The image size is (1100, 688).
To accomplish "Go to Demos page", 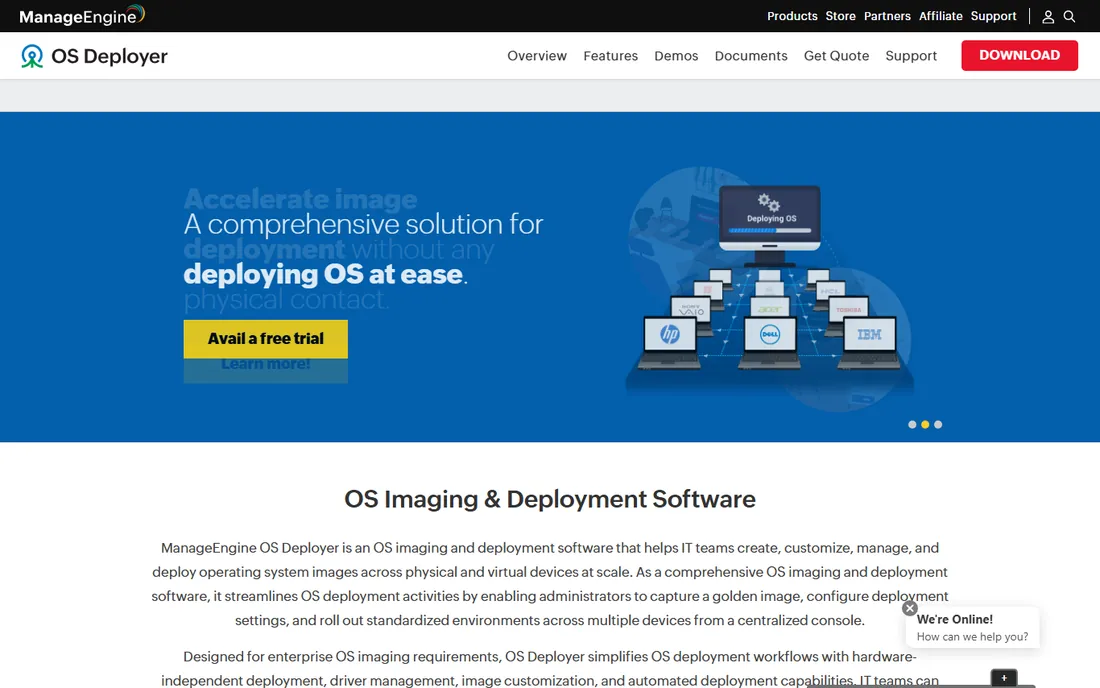I will point(676,55).
